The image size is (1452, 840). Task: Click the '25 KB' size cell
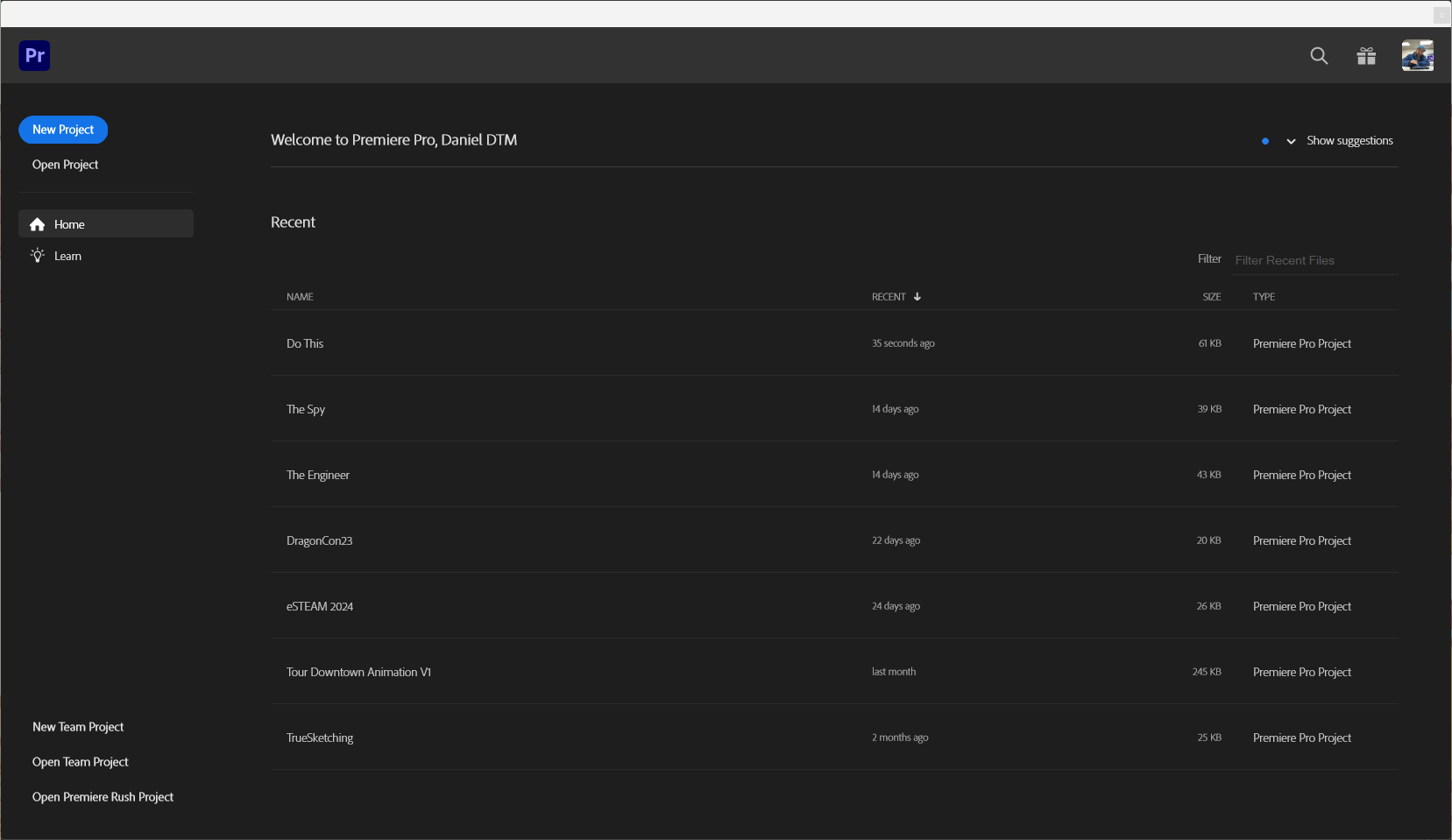[x=1209, y=738]
